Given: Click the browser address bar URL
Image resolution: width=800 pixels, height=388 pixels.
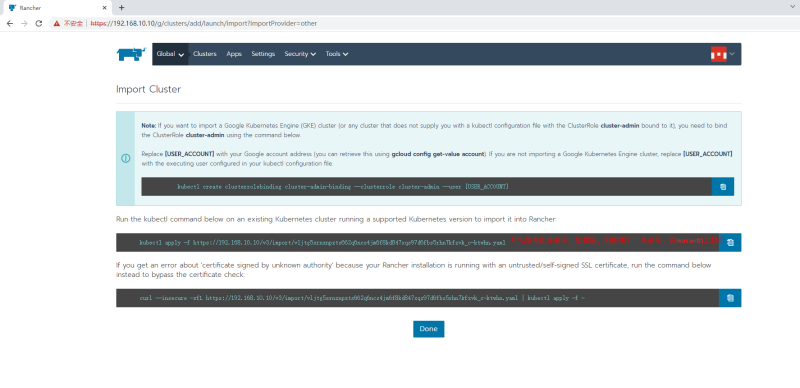Looking at the screenshot, I should (204, 23).
